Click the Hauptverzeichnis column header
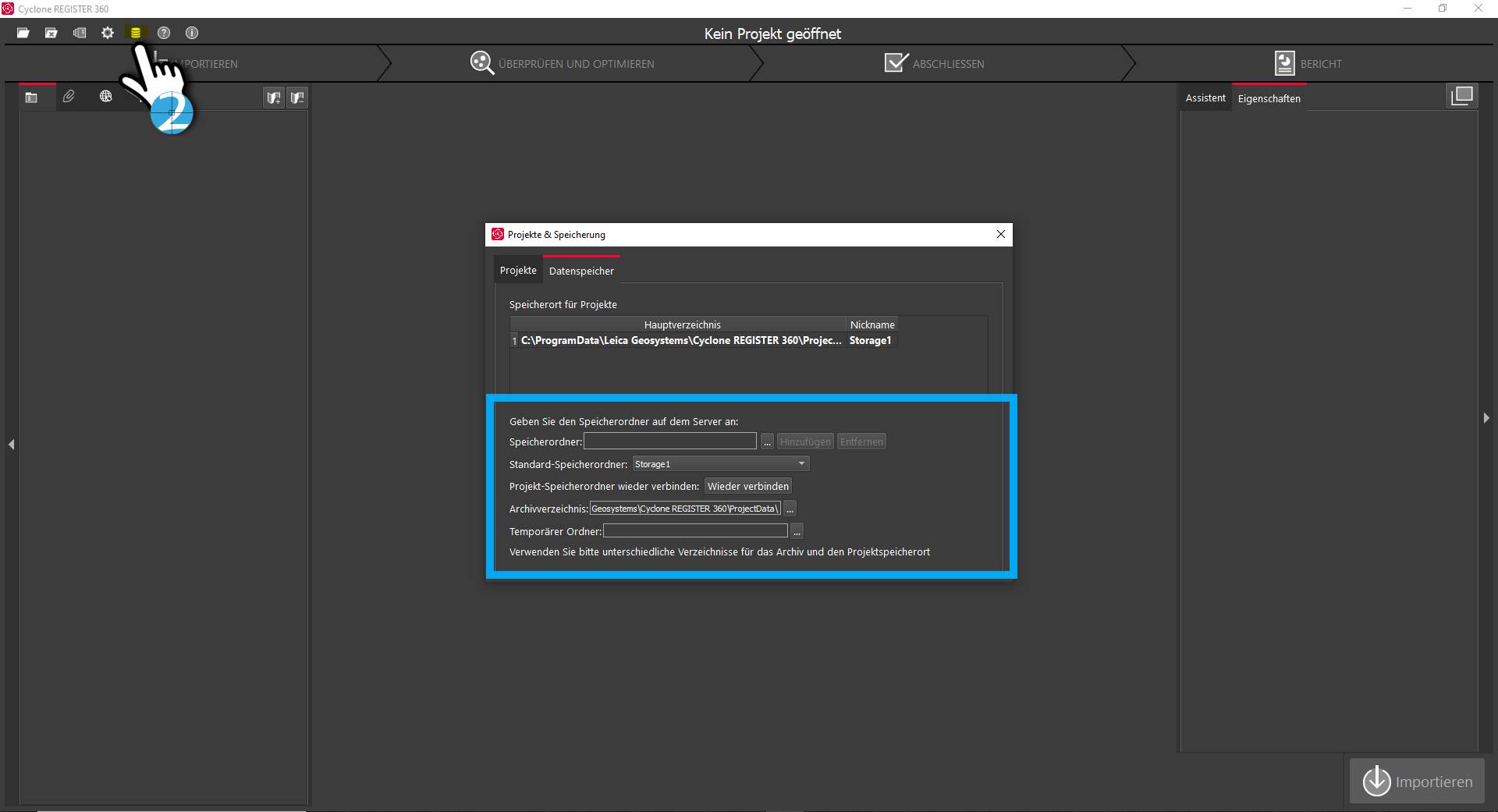Screen dimensions: 1498x812 click(683, 324)
